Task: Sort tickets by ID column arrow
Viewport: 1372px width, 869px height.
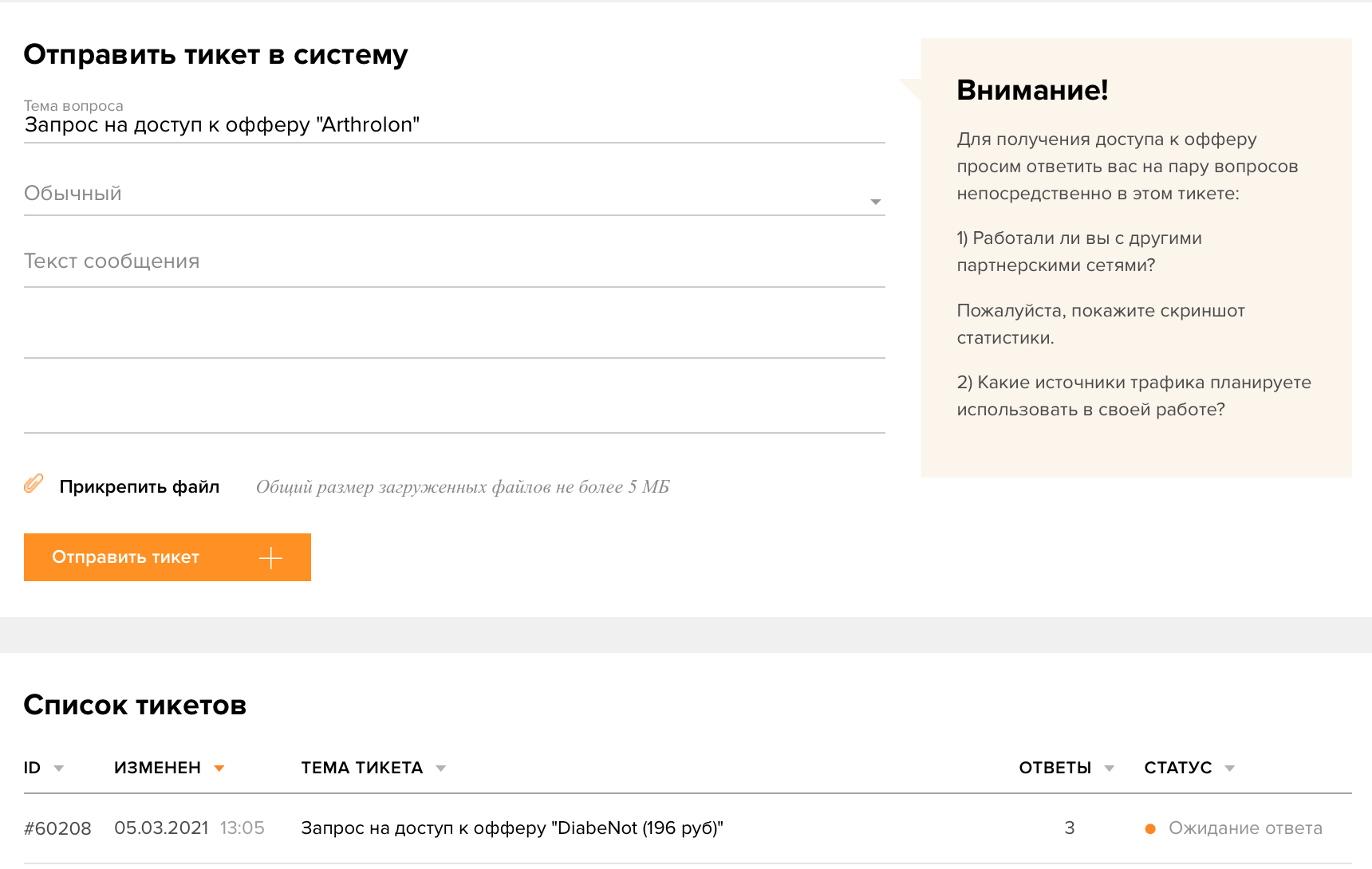Action: (58, 769)
